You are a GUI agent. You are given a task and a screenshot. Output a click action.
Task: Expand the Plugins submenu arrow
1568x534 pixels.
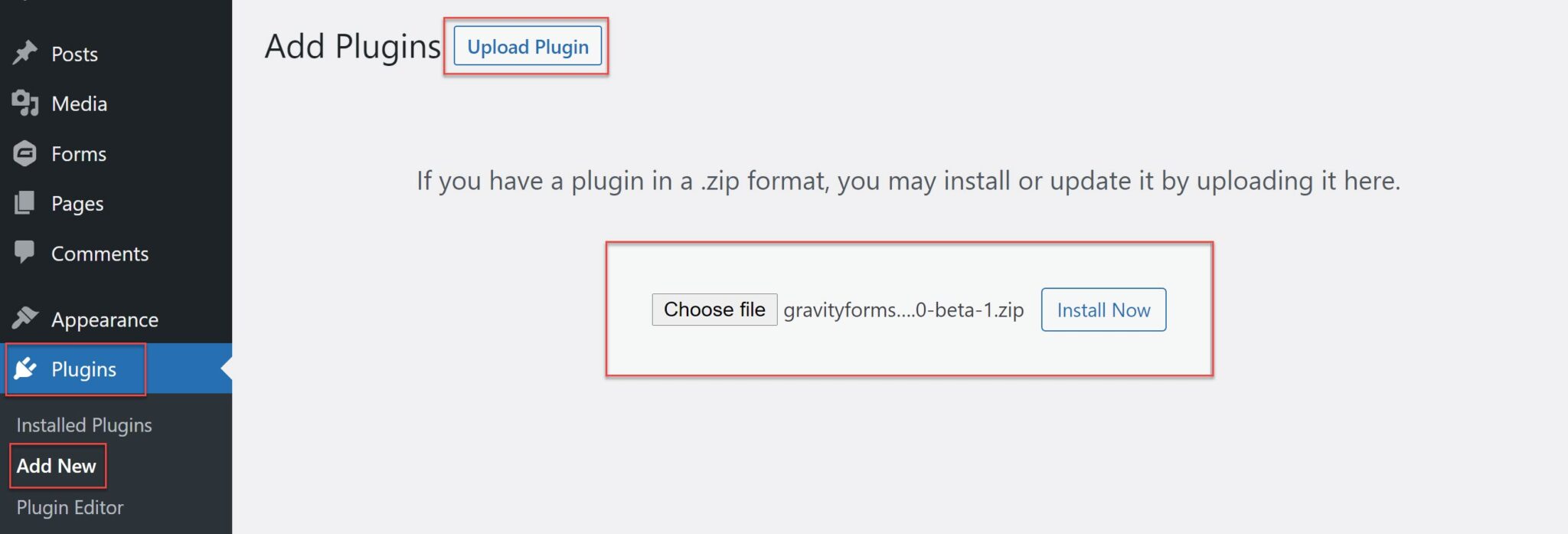pyautogui.click(x=224, y=369)
